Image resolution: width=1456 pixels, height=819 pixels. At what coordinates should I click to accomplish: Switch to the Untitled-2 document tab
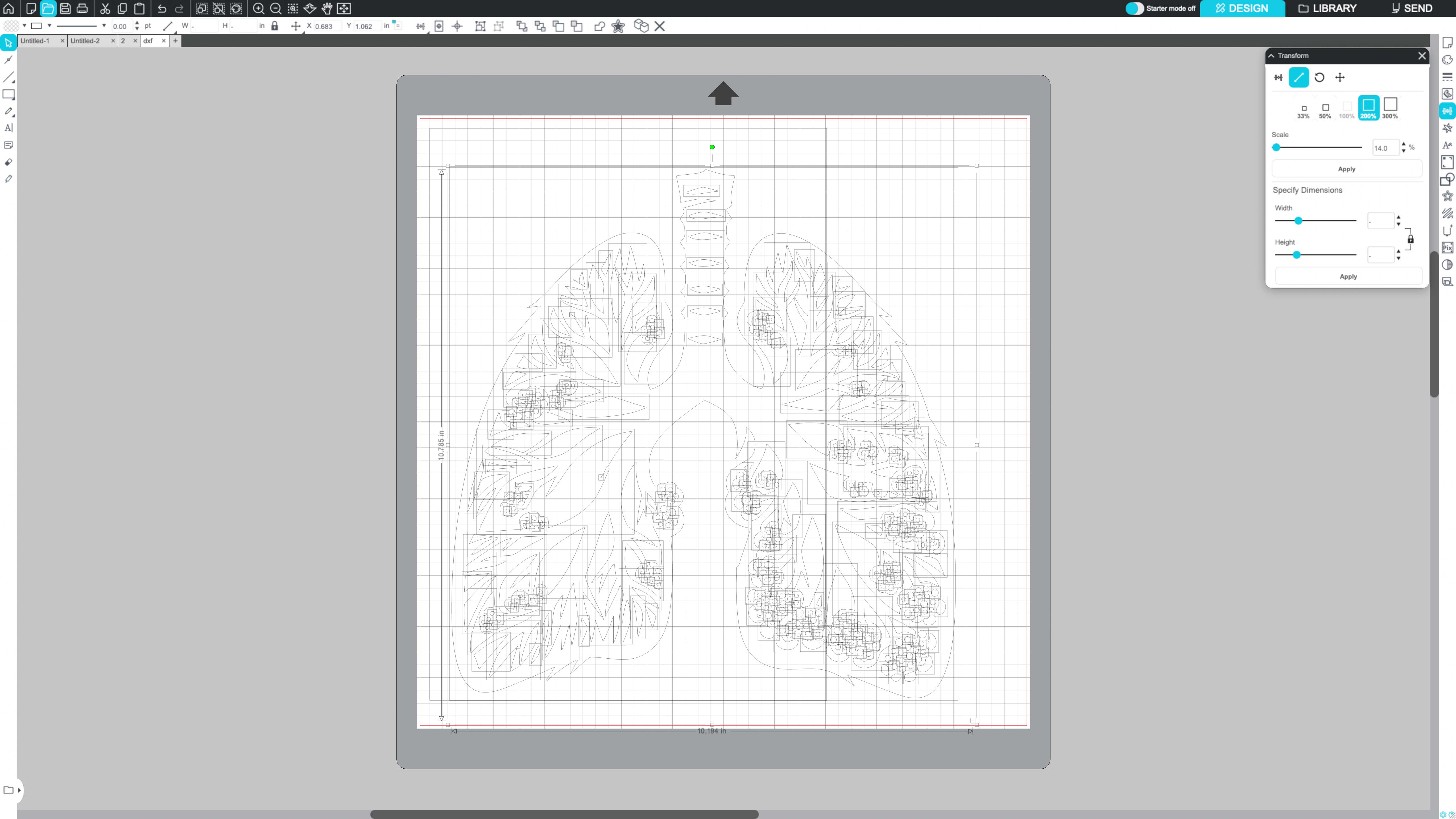[x=85, y=41]
